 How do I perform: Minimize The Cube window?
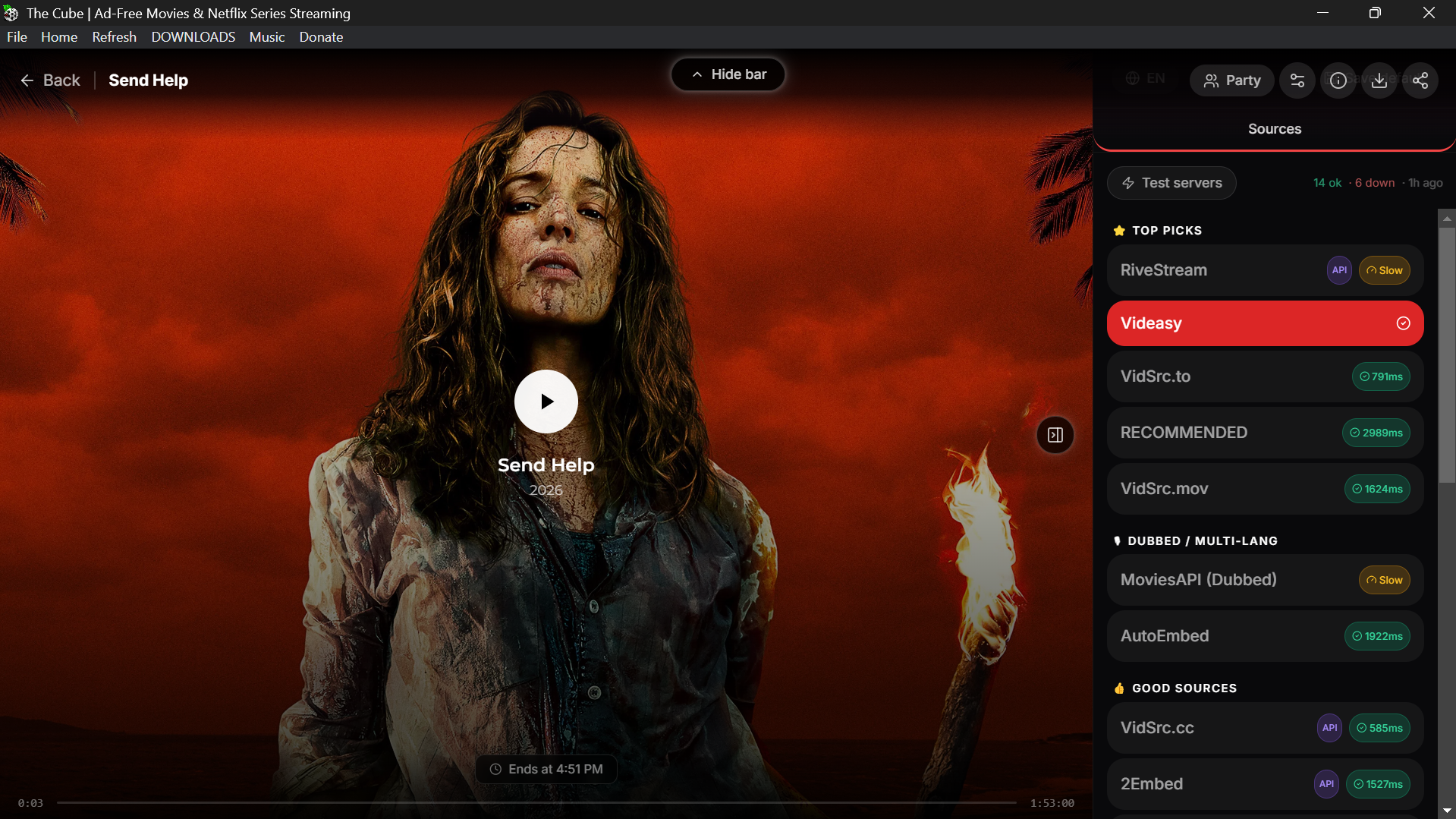[x=1322, y=13]
